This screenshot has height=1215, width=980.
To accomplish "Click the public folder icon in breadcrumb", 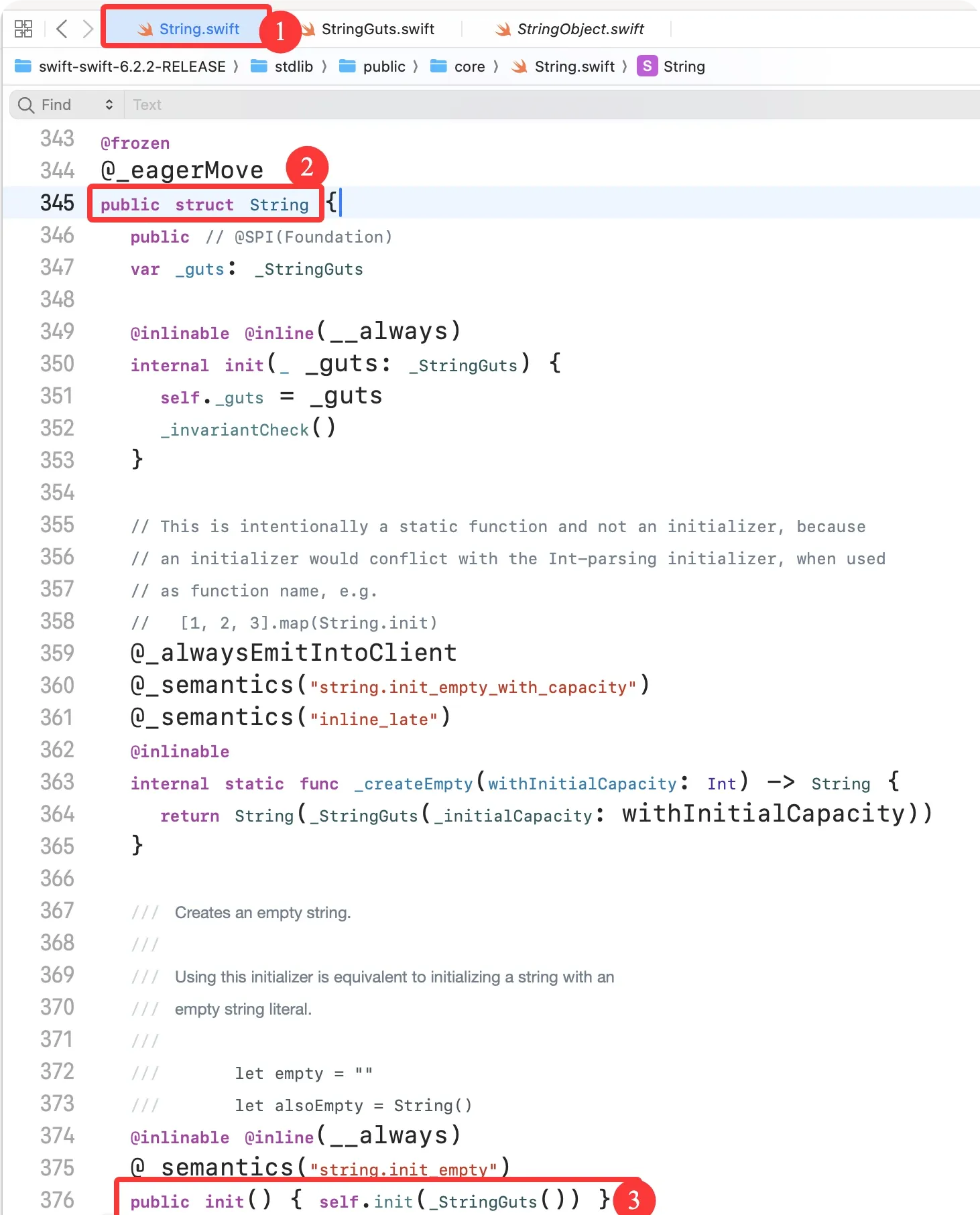I will pos(347,66).
